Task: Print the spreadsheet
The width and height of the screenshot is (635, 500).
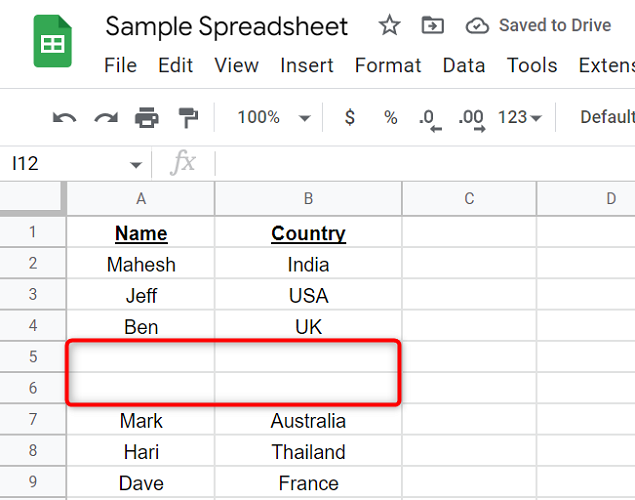Action: (x=147, y=117)
